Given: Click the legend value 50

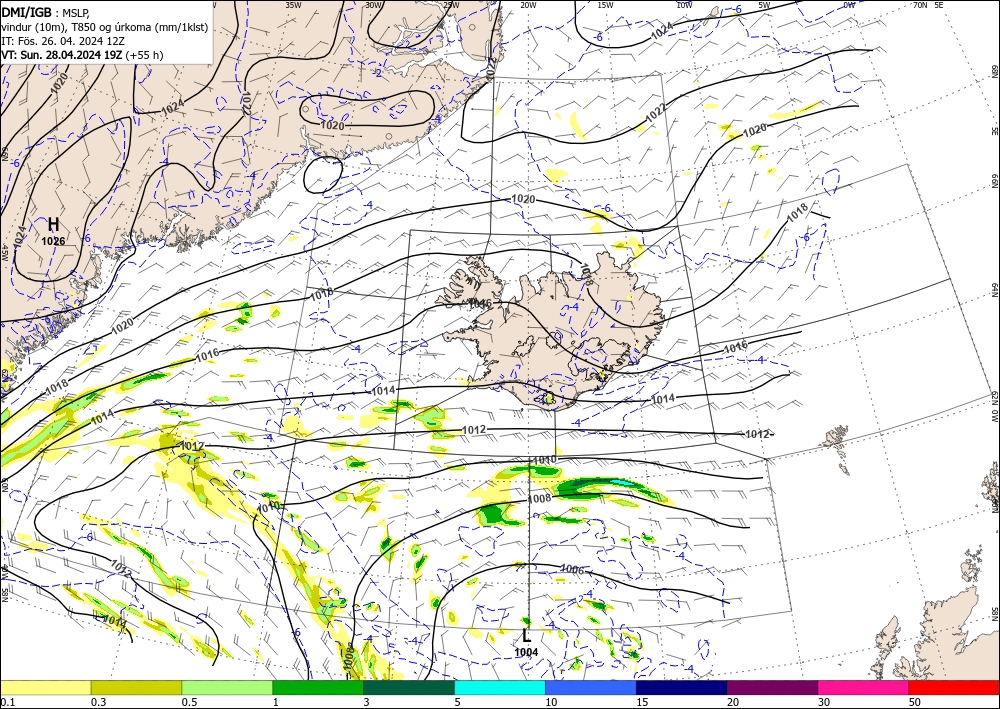Looking at the screenshot, I should (x=915, y=702).
